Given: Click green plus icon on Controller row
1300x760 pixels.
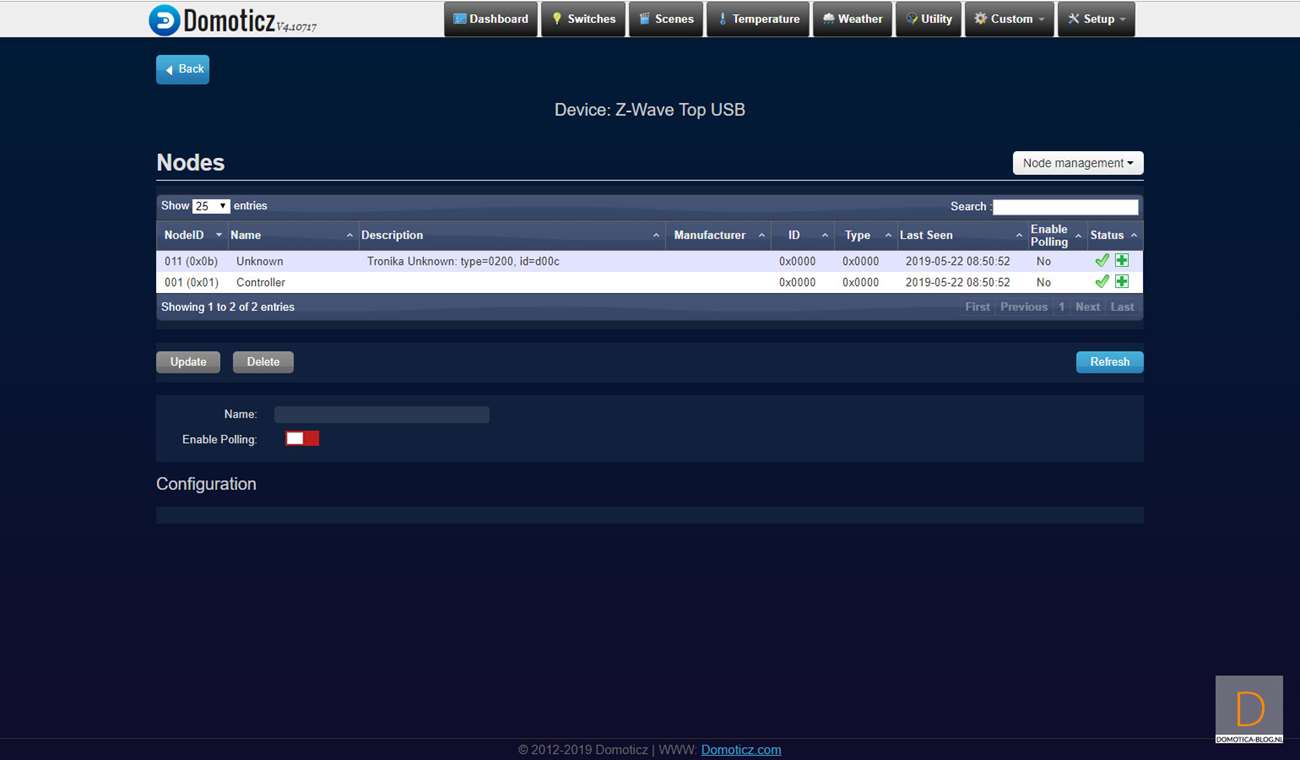Looking at the screenshot, I should [x=1122, y=282].
